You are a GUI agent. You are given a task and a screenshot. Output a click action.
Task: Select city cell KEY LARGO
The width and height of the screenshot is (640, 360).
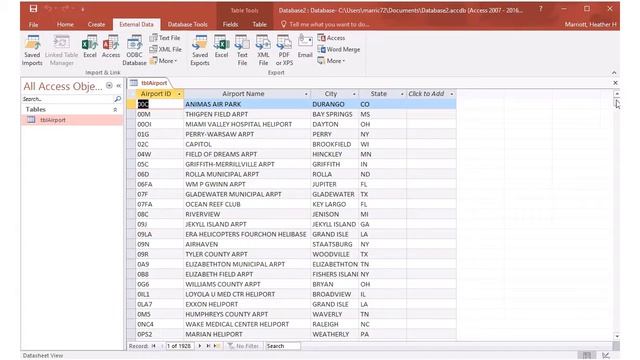[335, 204]
